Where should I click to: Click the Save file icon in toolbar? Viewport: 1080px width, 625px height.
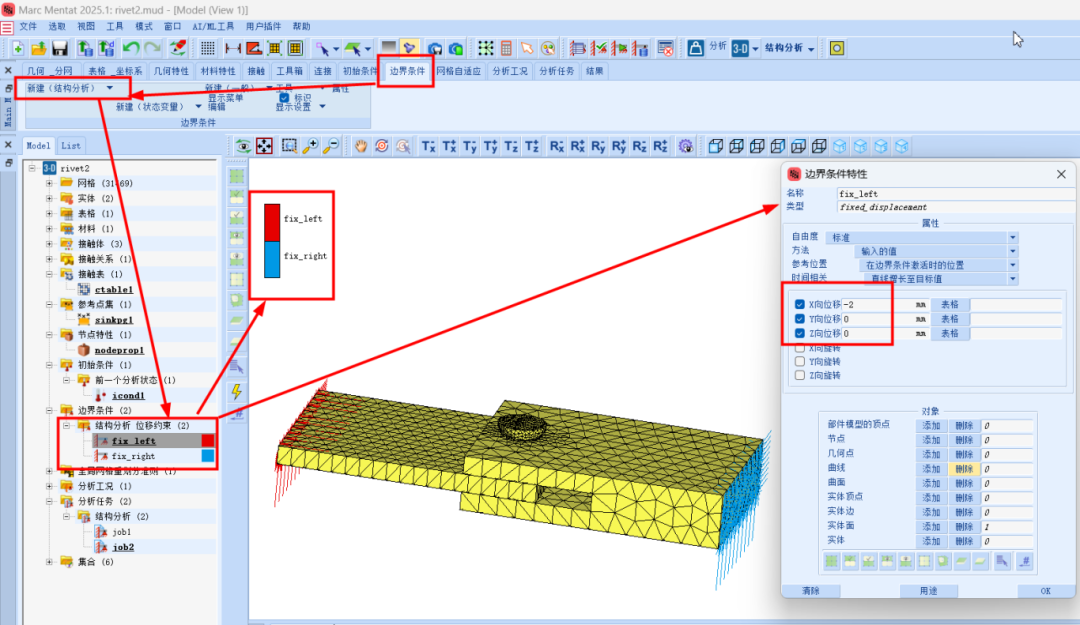[60, 48]
